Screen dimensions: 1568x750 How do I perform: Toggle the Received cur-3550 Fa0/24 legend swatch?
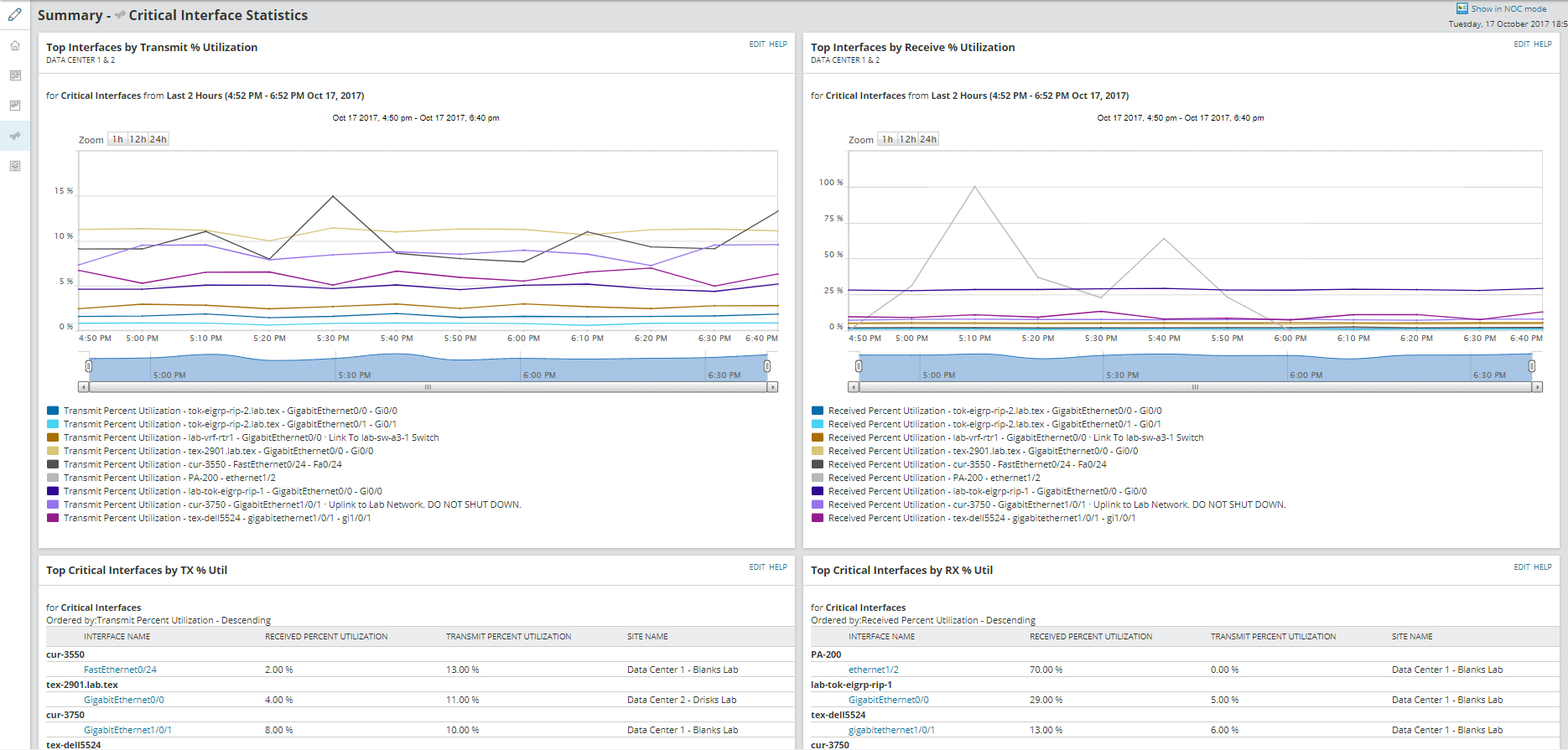pos(818,464)
